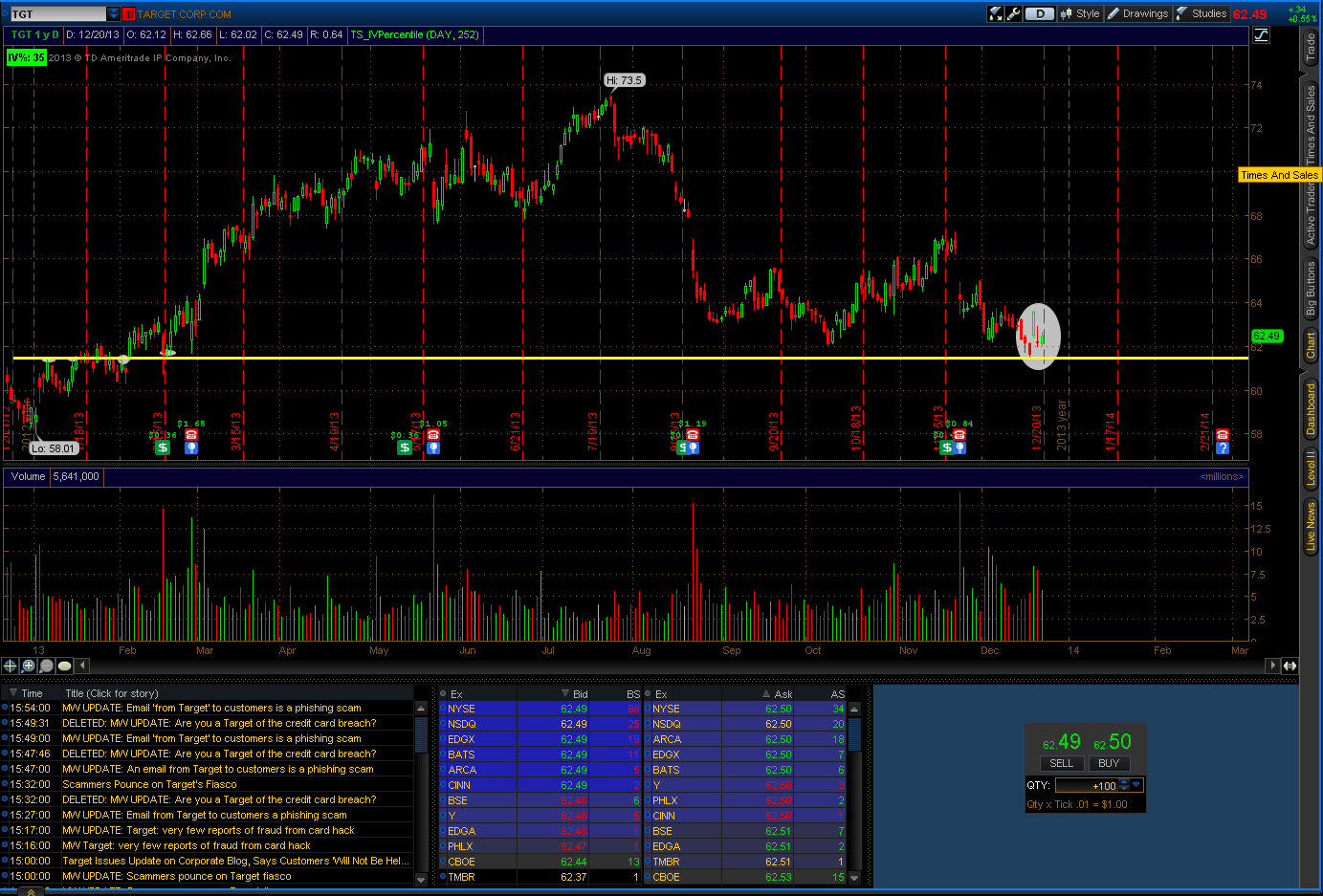Select the CBOE bid row at 62.44
This screenshot has height=896, width=1323.
point(540,862)
